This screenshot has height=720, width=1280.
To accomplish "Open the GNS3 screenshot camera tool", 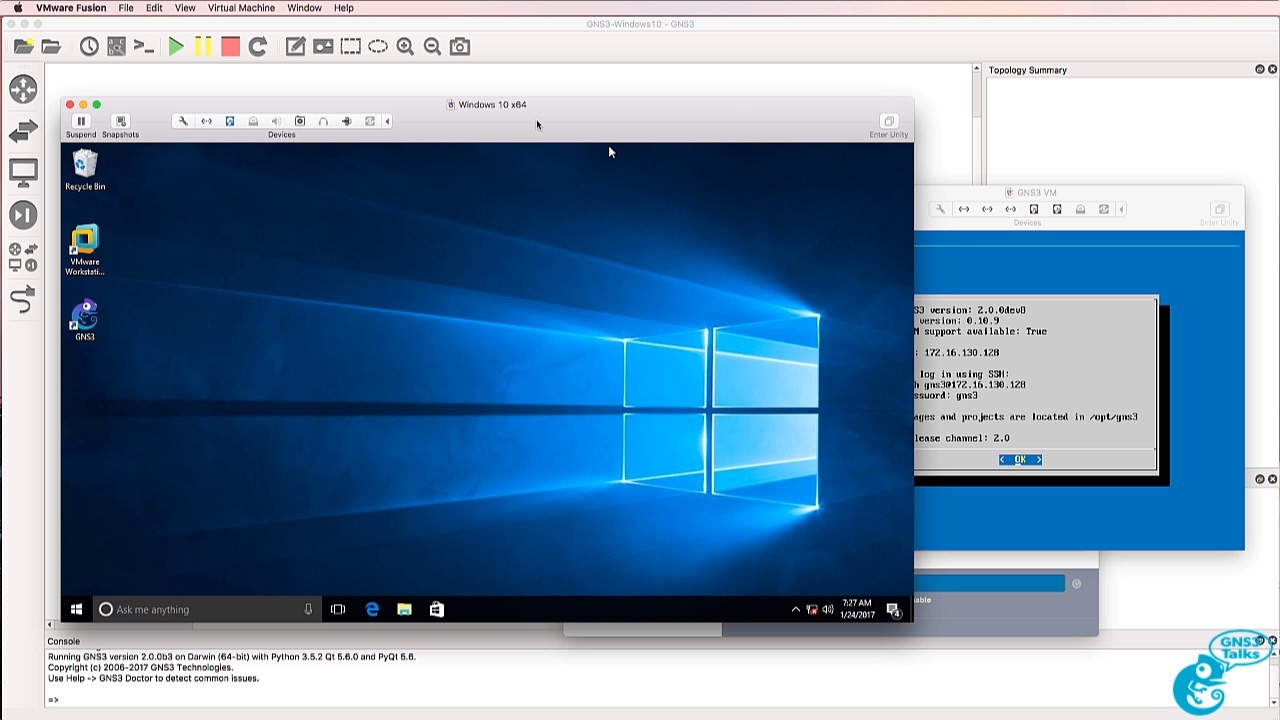I will pos(459,46).
